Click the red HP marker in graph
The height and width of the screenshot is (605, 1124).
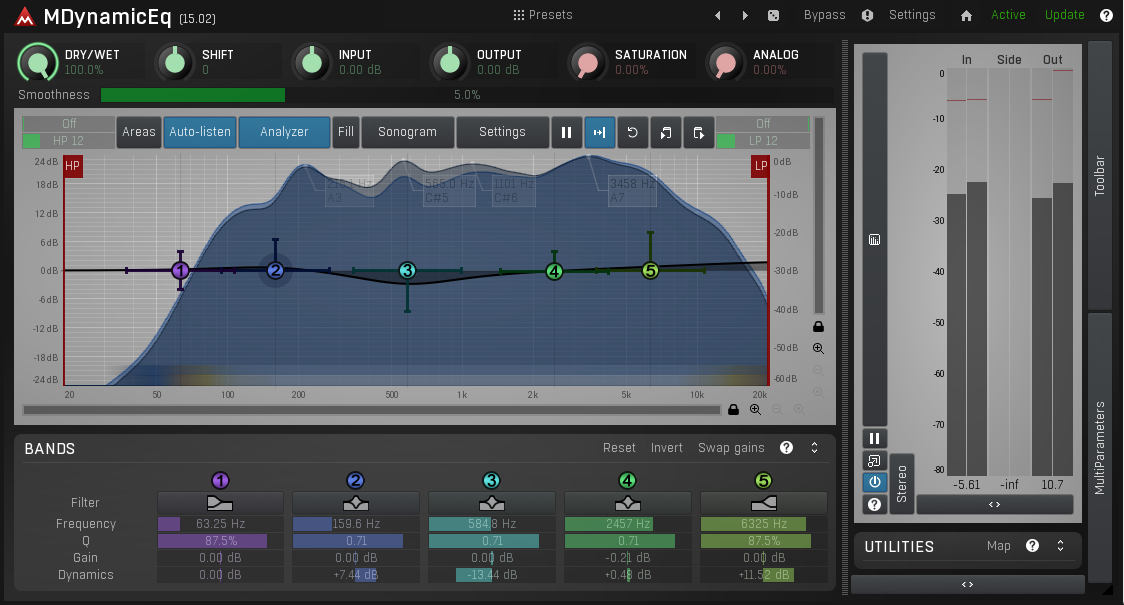[72, 166]
